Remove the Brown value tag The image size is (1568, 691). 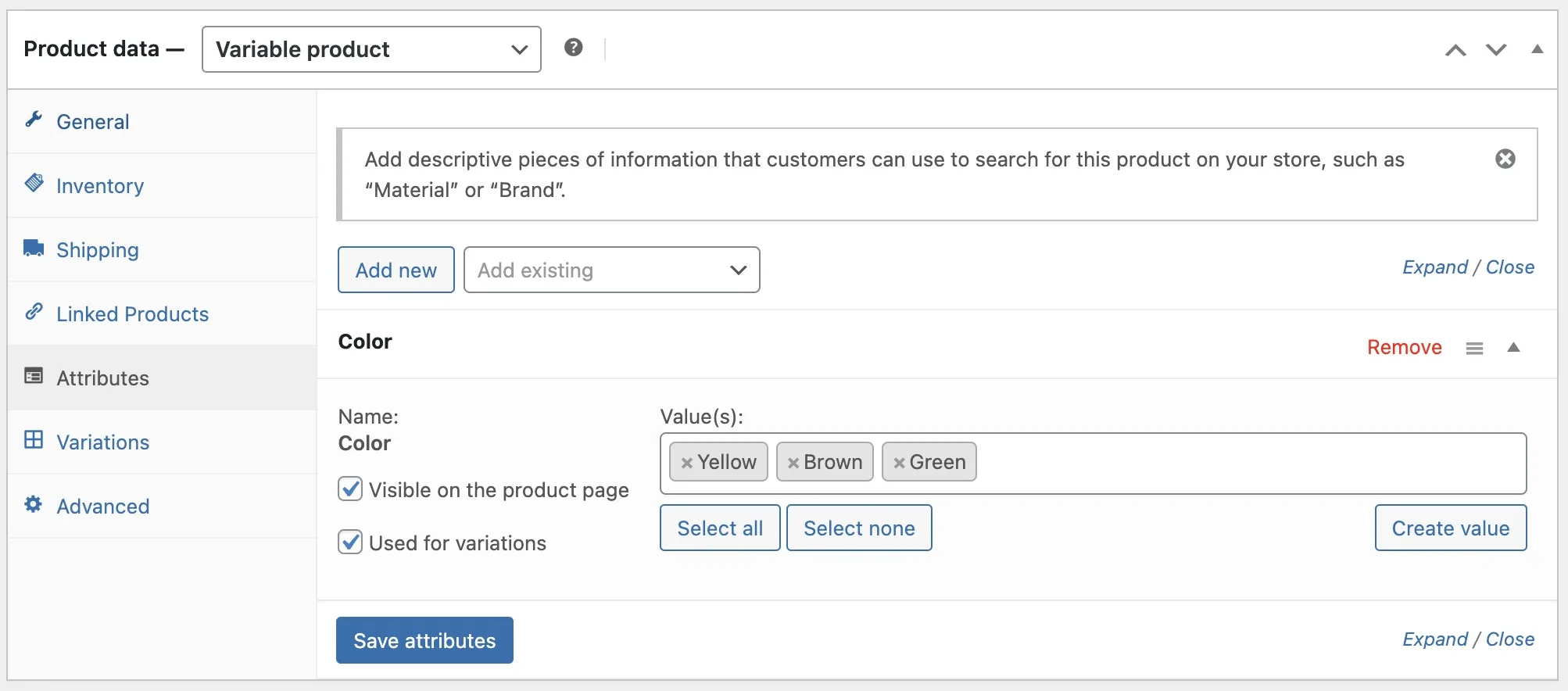tap(793, 463)
